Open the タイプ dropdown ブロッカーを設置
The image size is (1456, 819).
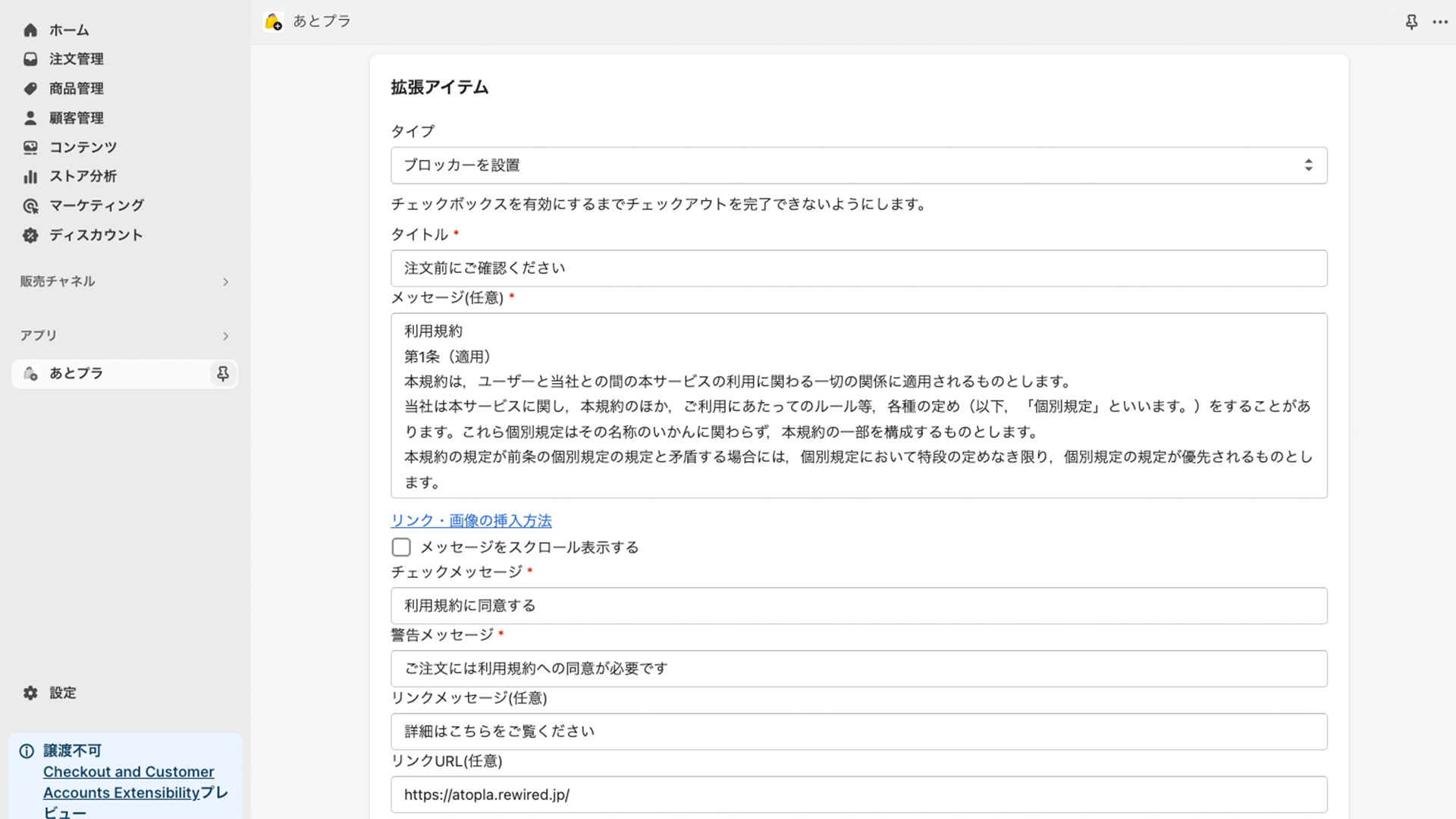[x=858, y=165]
